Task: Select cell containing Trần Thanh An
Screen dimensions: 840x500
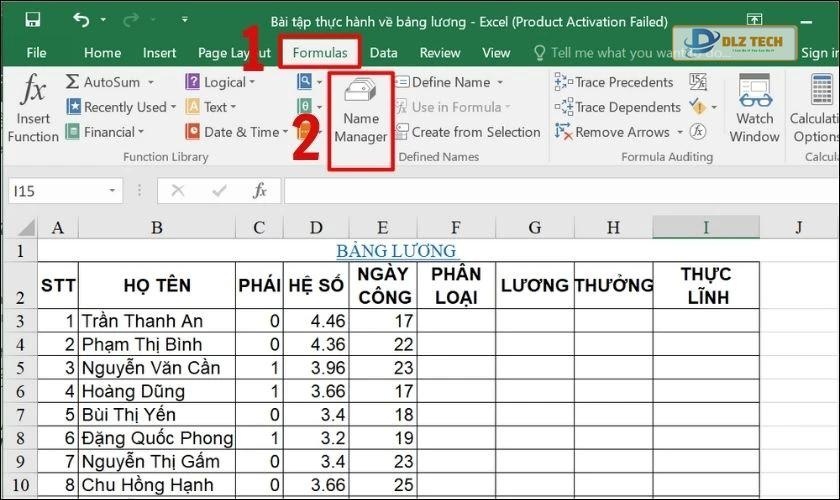Action: tap(157, 321)
